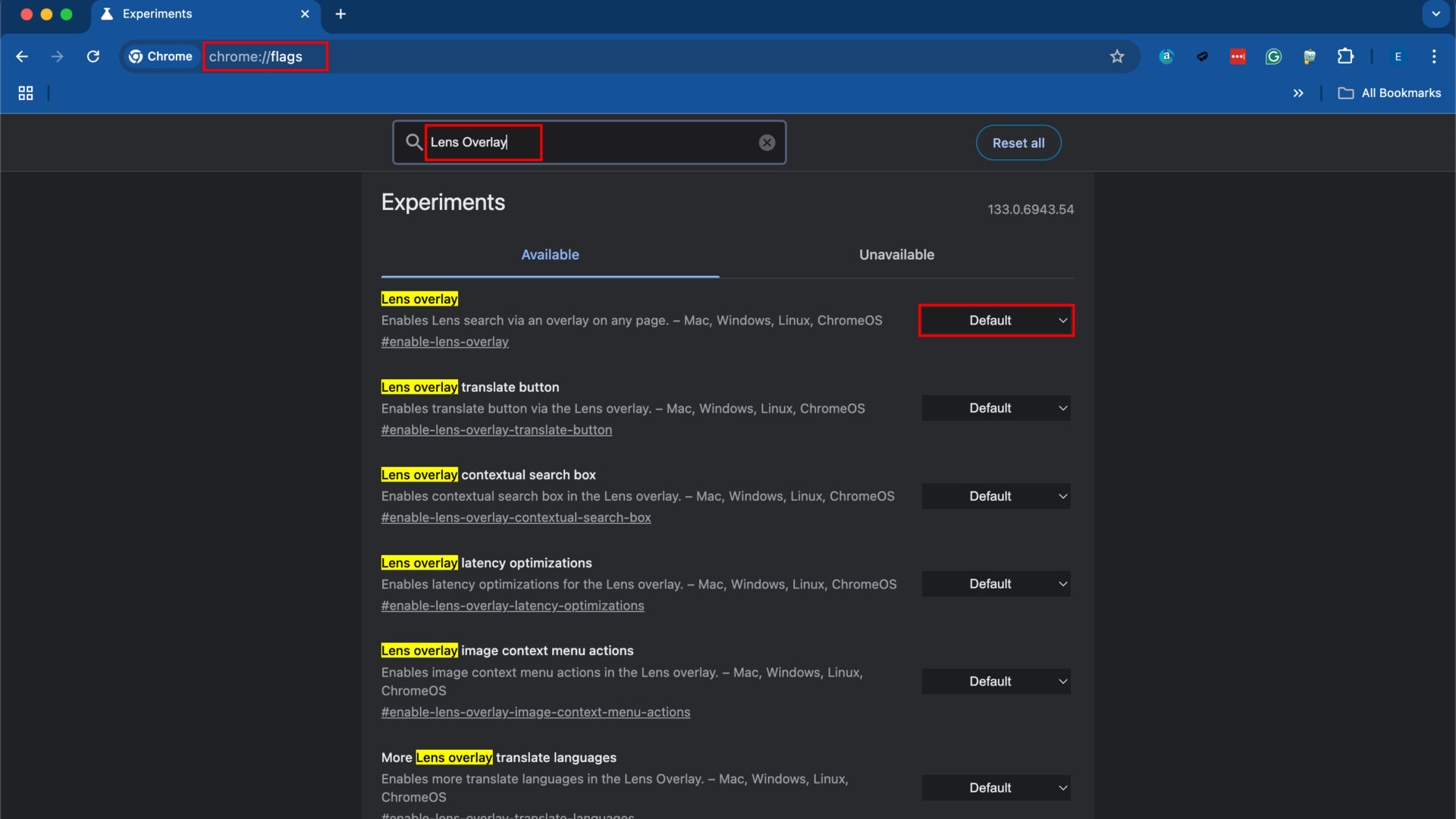Click the bookmark star in the address bar
The height and width of the screenshot is (819, 1456).
[1117, 56]
